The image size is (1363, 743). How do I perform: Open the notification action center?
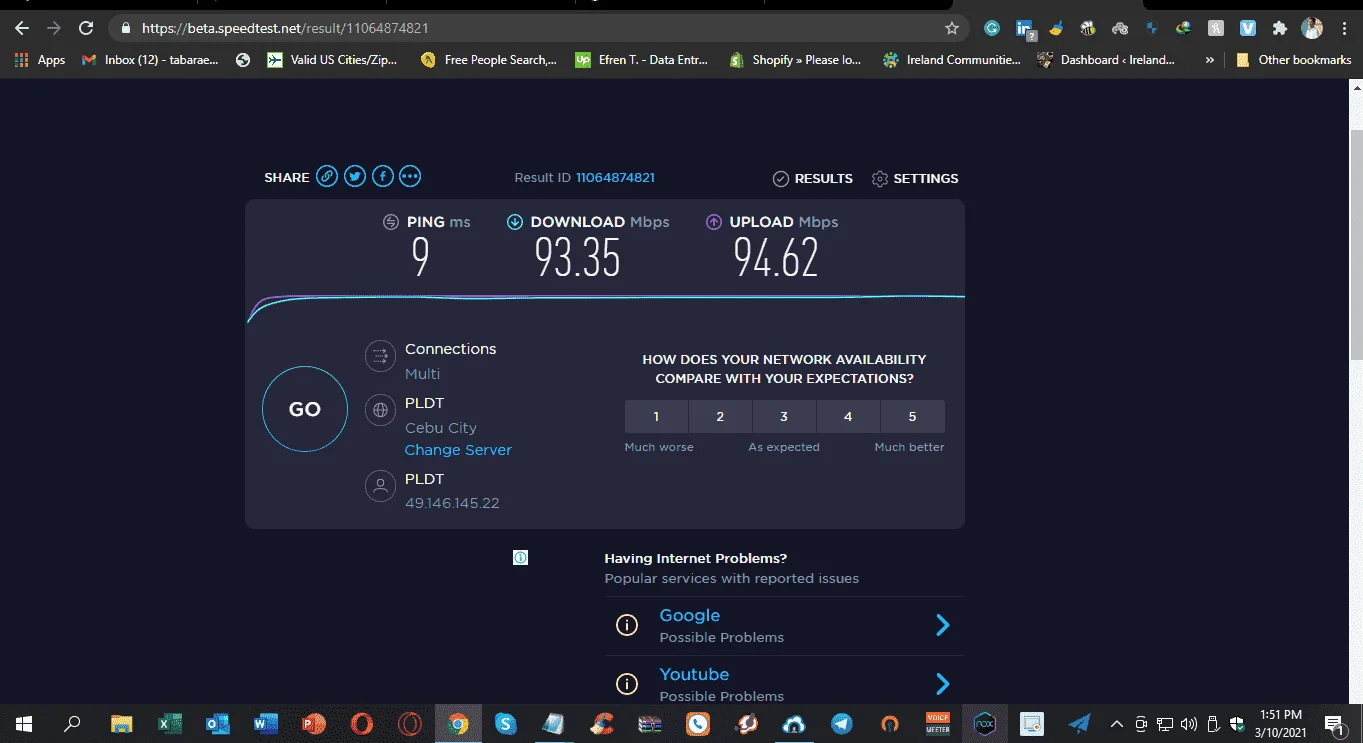click(1333, 723)
